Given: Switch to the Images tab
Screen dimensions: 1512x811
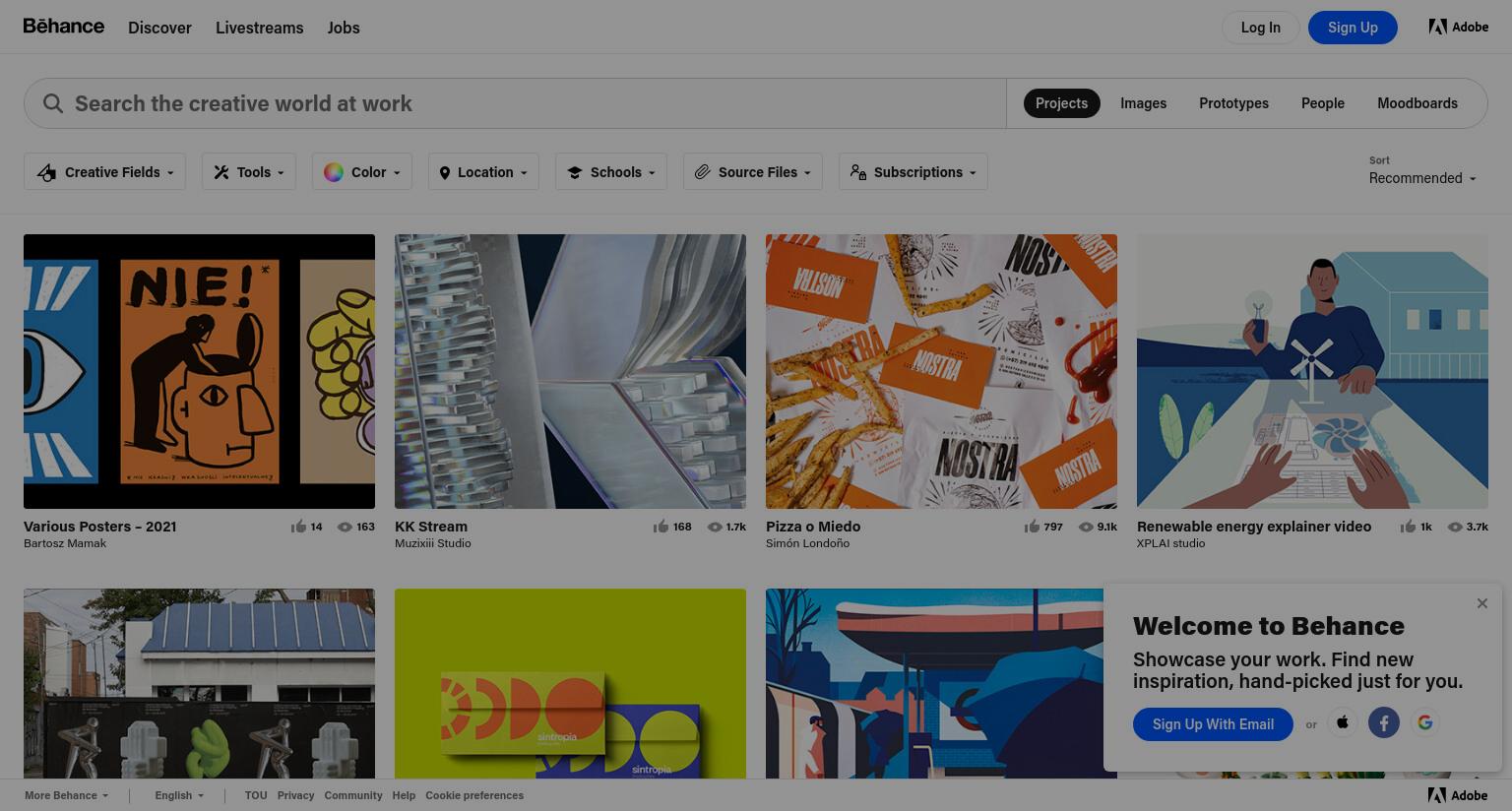Looking at the screenshot, I should point(1143,103).
